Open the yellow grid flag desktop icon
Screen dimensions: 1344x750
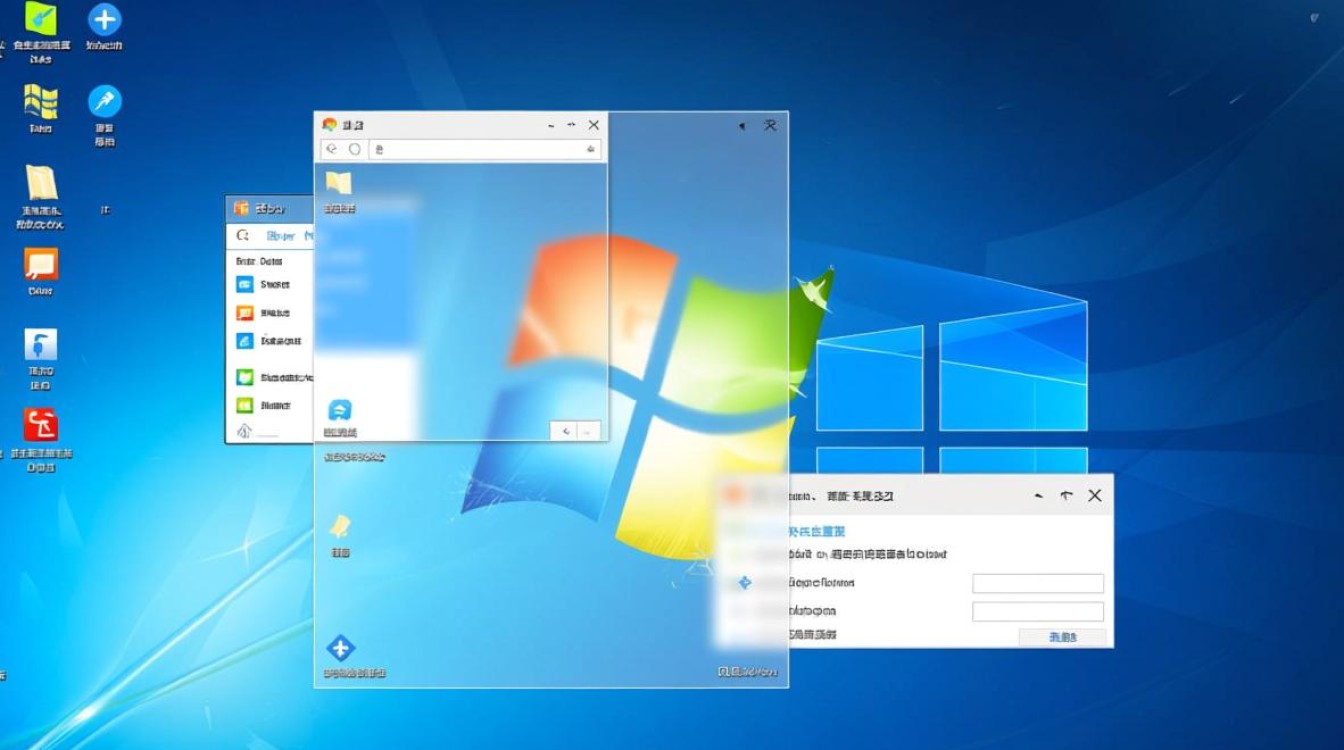41,101
